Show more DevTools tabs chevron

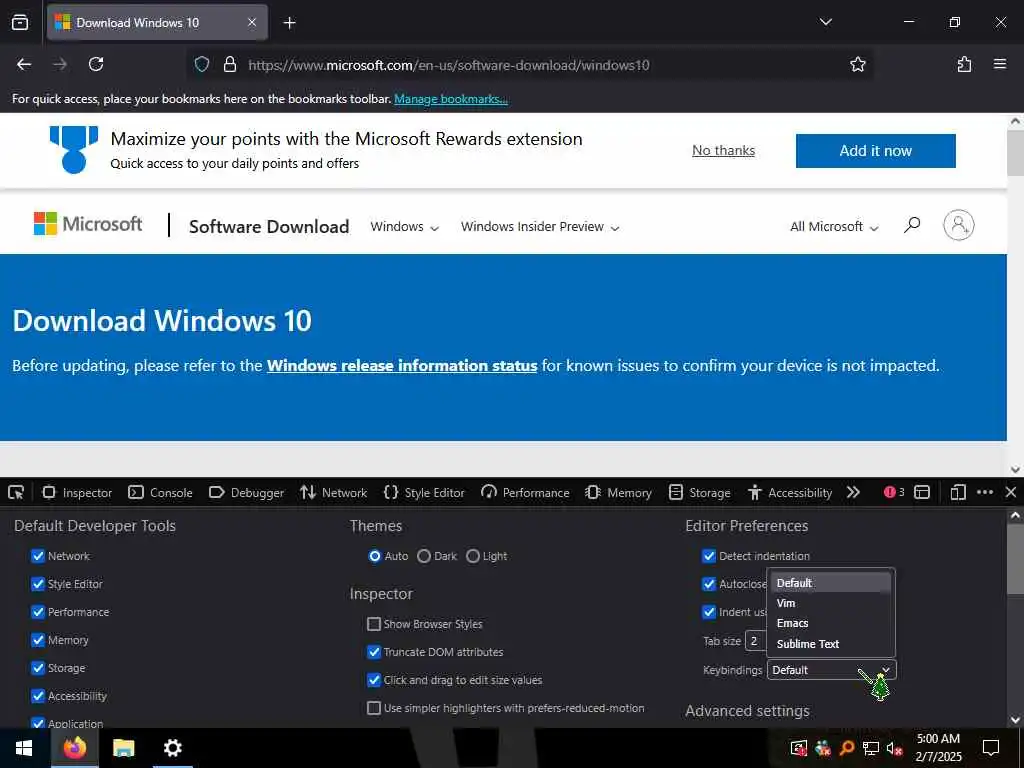click(853, 492)
